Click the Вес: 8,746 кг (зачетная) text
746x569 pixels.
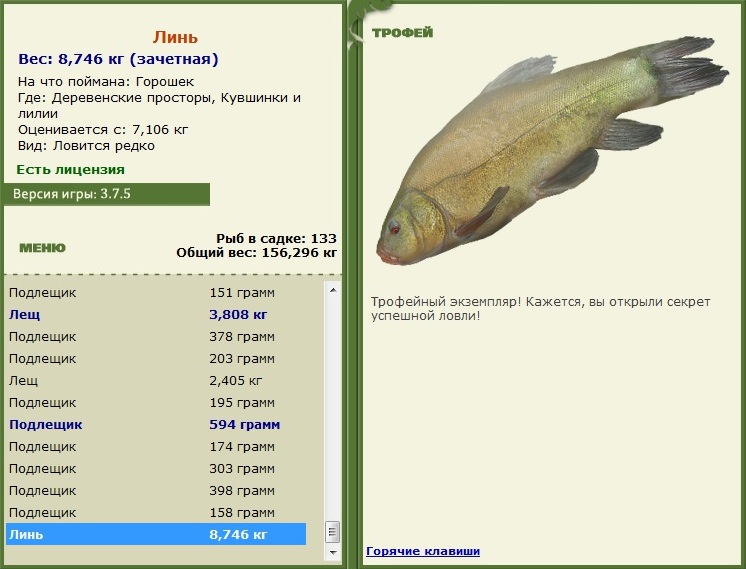118,59
